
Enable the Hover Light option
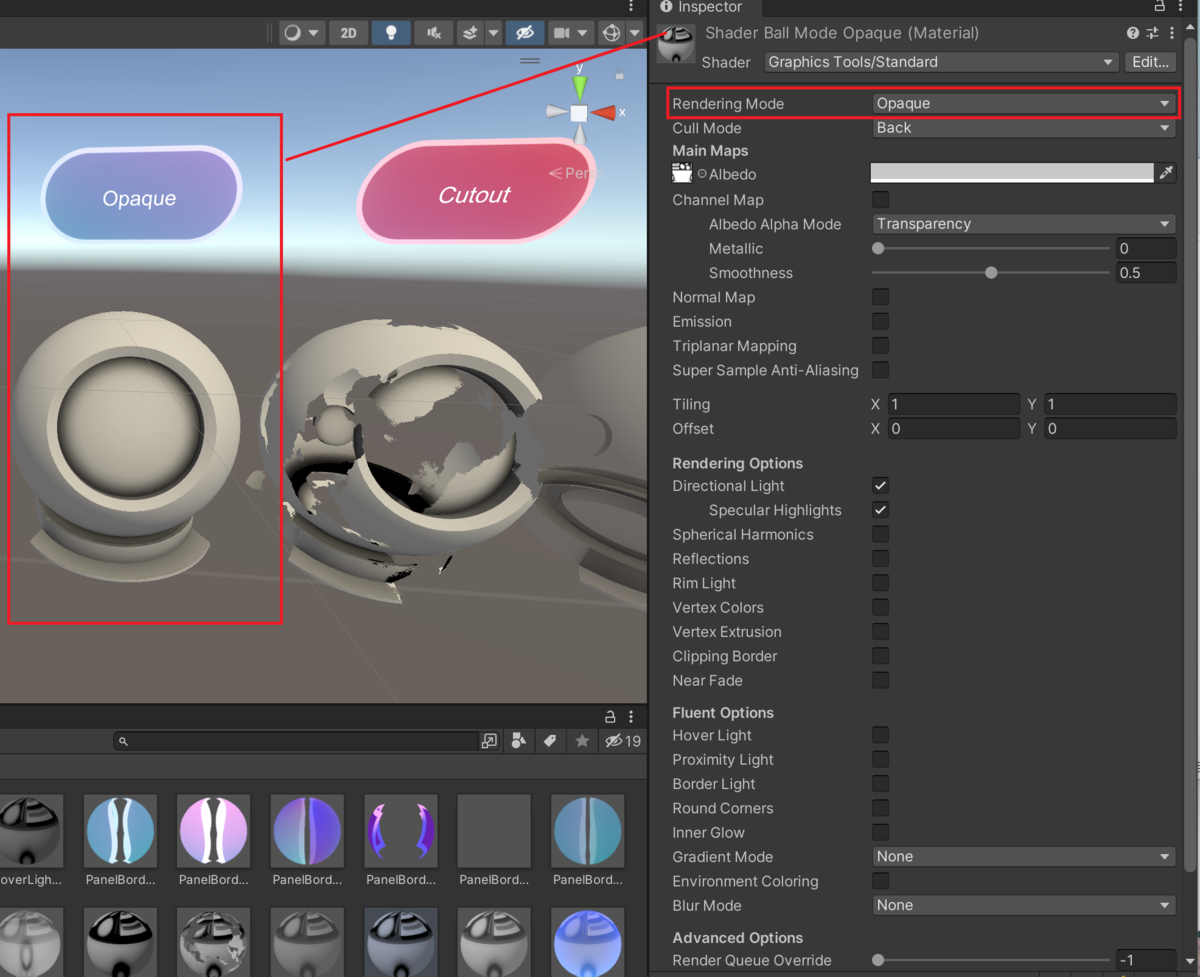pyautogui.click(x=880, y=735)
